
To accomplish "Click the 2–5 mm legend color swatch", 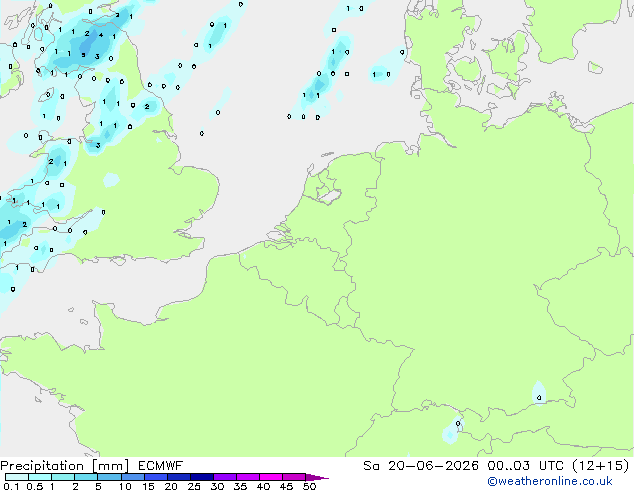I will tap(86, 477).
